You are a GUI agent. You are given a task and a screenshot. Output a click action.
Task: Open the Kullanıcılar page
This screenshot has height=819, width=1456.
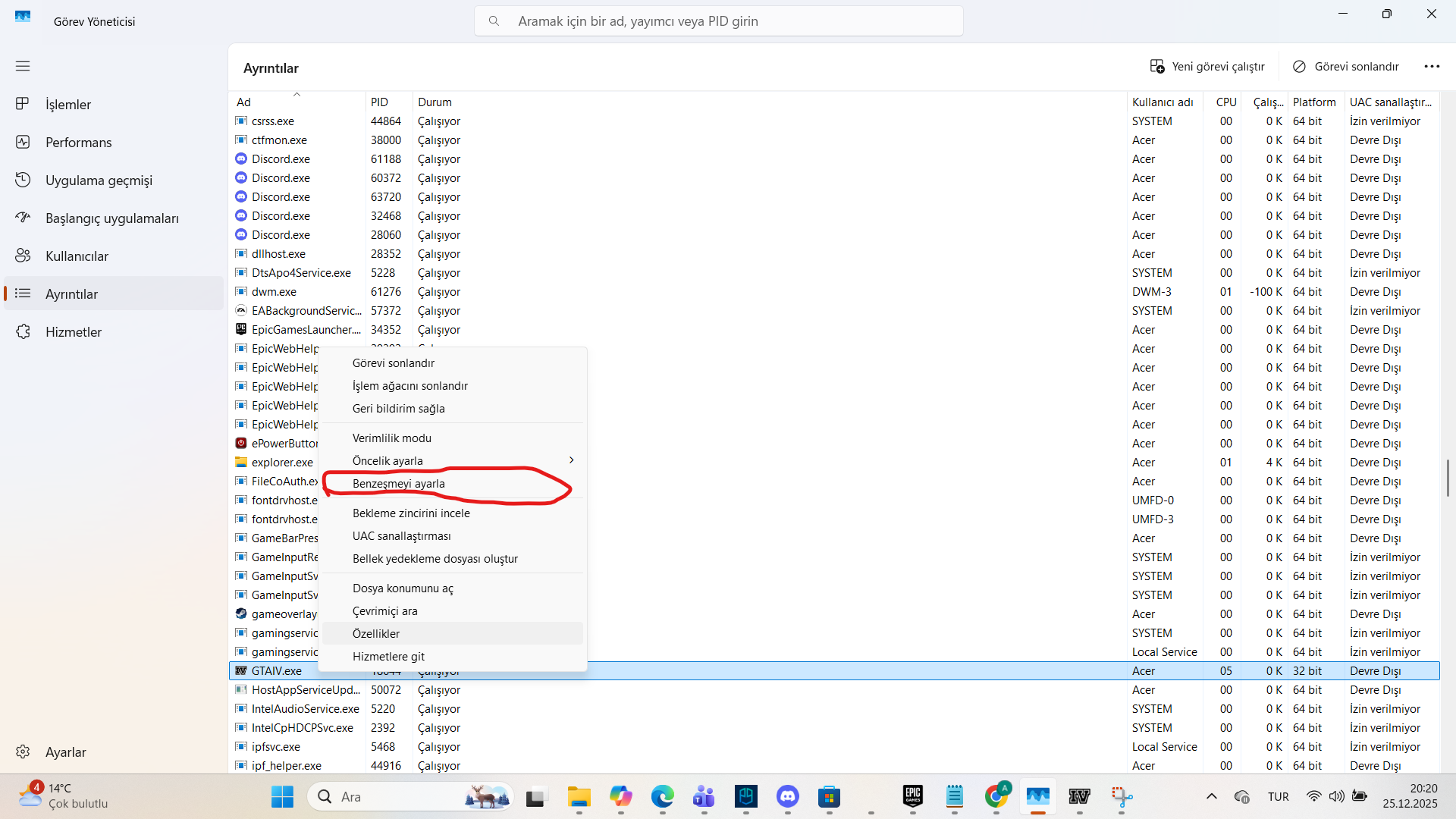point(114,256)
